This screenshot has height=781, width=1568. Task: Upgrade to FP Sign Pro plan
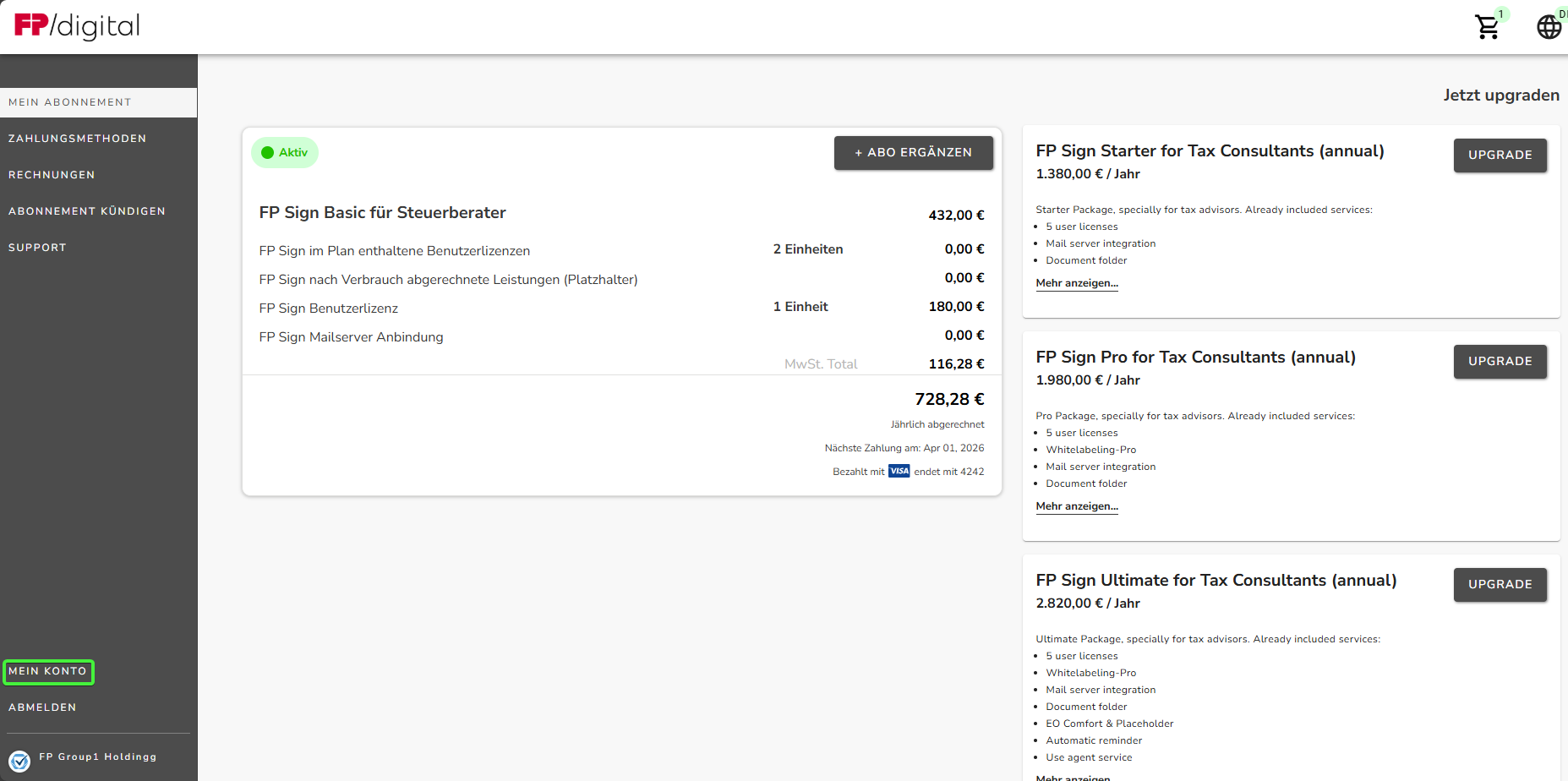point(1500,362)
